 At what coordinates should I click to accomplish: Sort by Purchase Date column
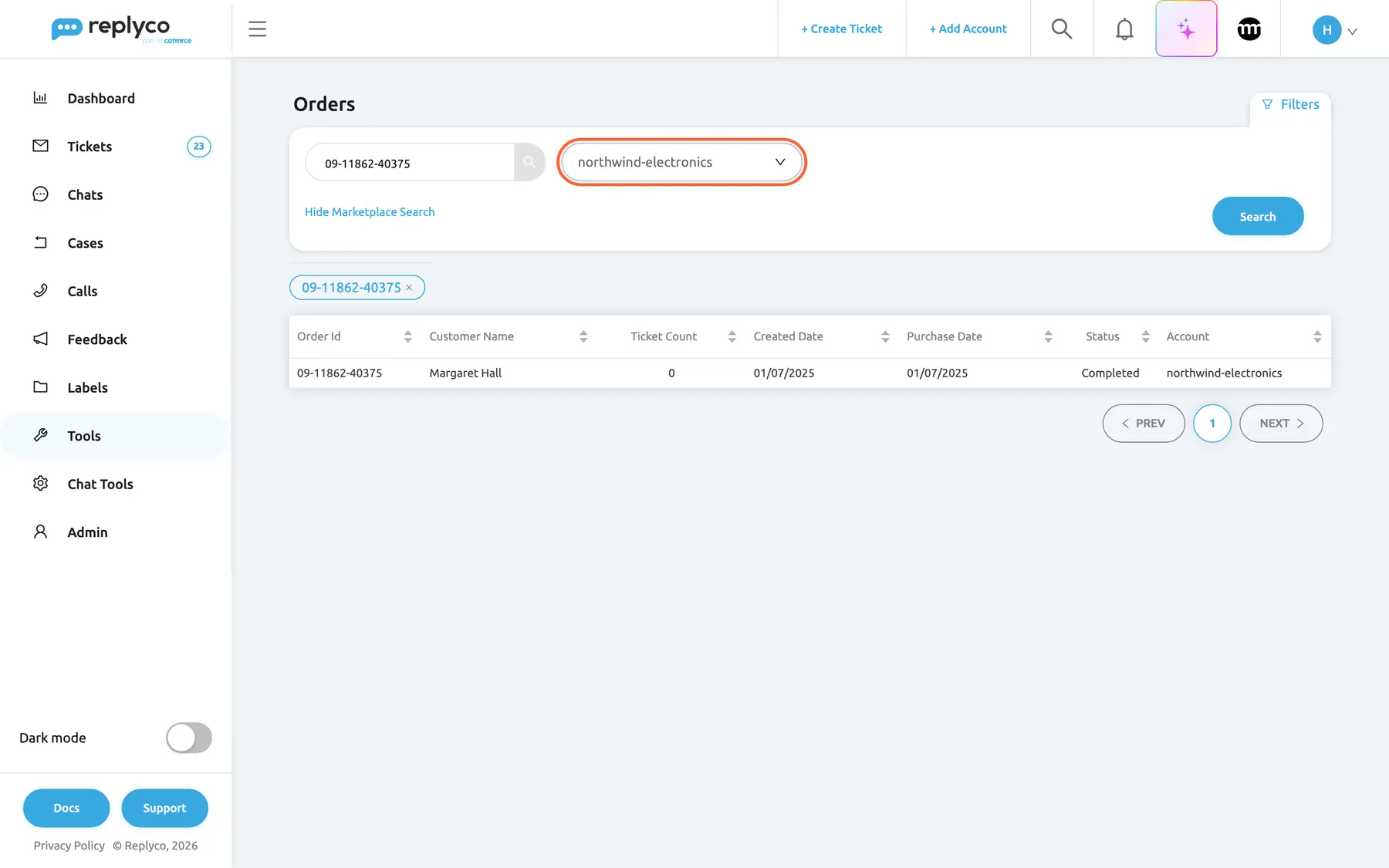[x=1048, y=336]
